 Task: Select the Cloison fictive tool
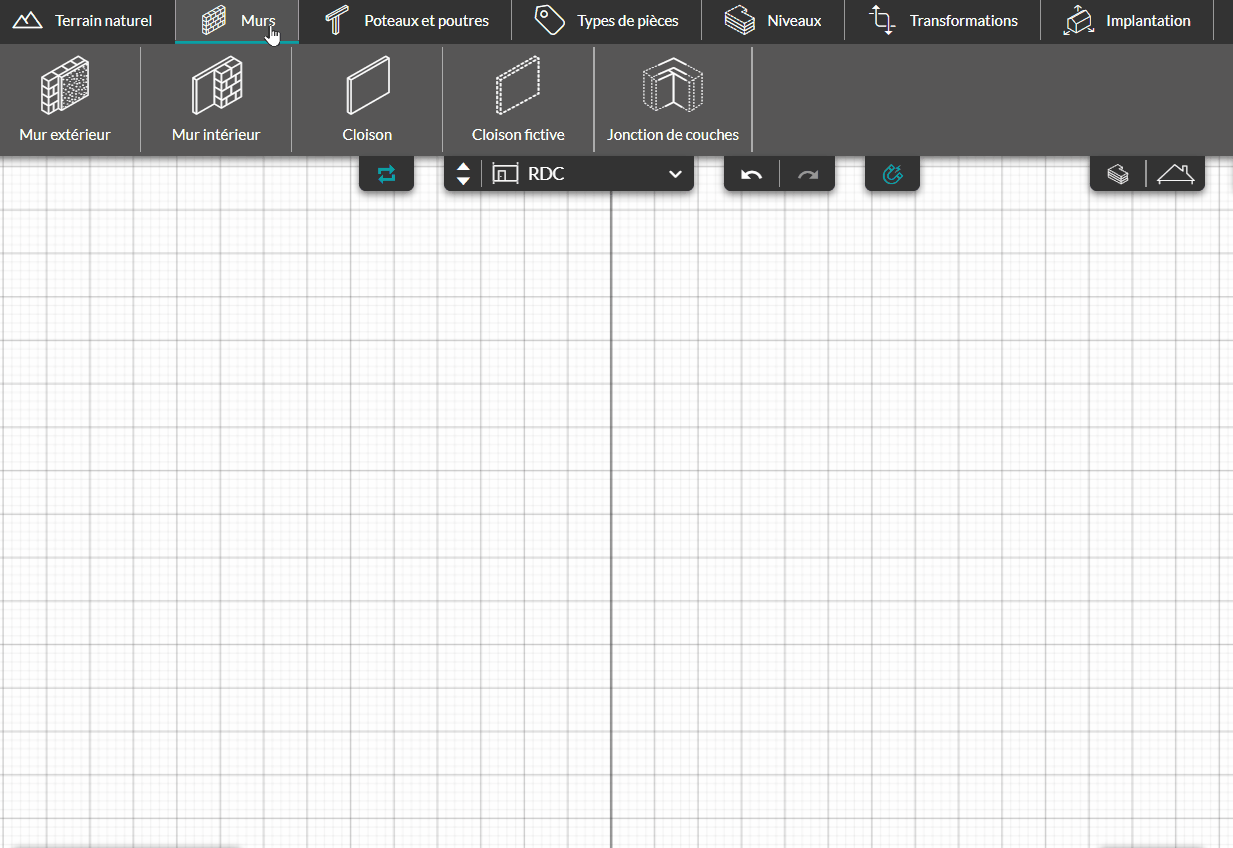518,99
